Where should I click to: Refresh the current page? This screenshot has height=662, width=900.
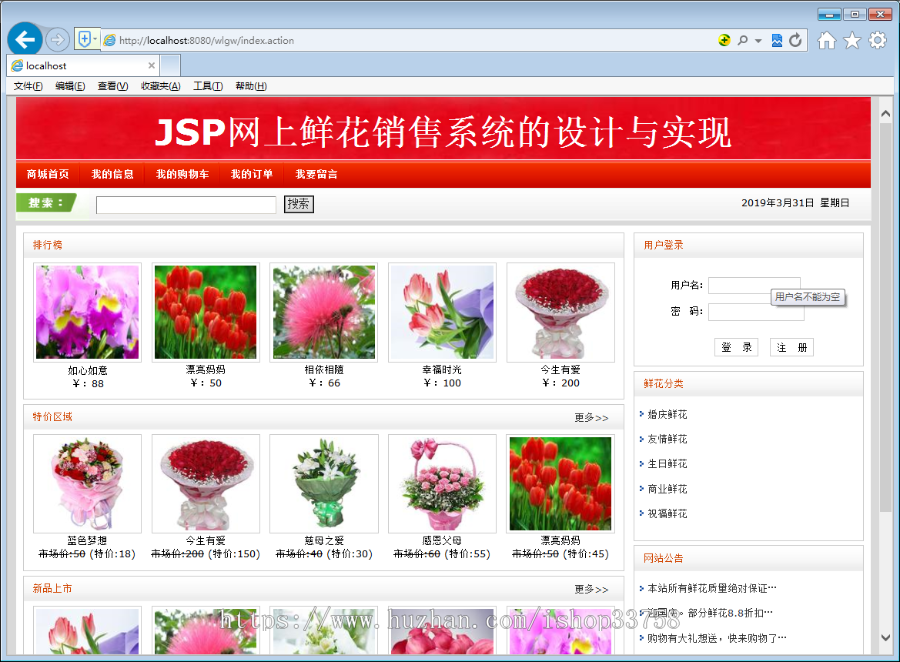click(794, 40)
